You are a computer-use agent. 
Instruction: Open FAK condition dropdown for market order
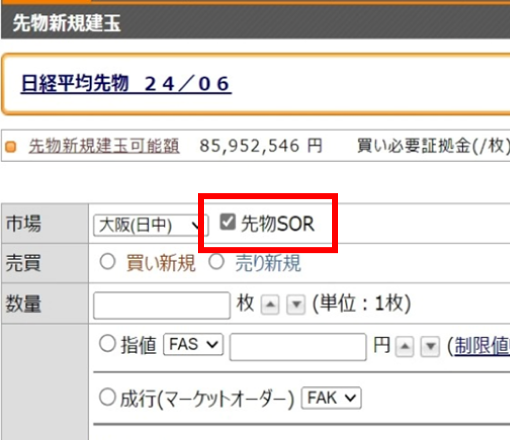point(331,398)
